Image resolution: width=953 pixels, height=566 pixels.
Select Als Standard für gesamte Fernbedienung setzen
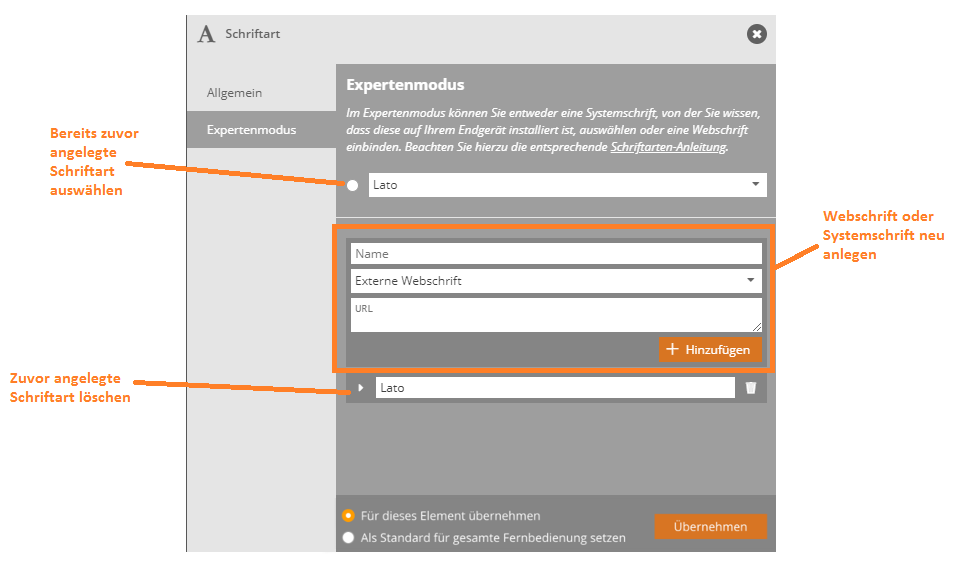(x=348, y=538)
